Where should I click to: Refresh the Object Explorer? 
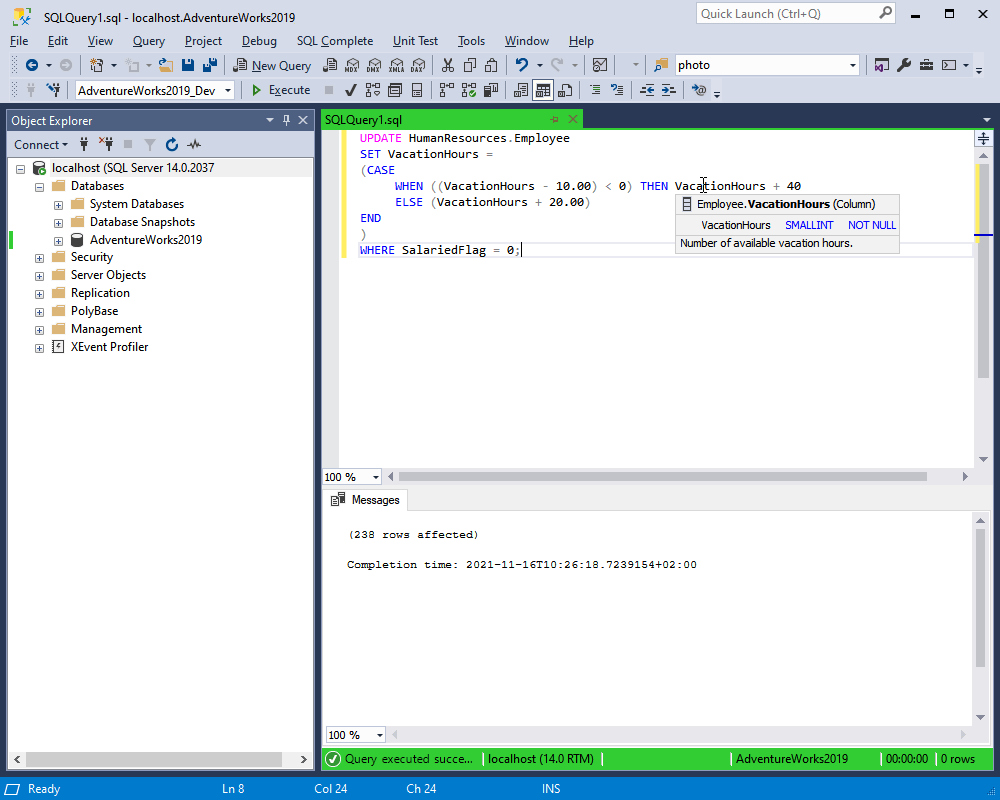[171, 144]
